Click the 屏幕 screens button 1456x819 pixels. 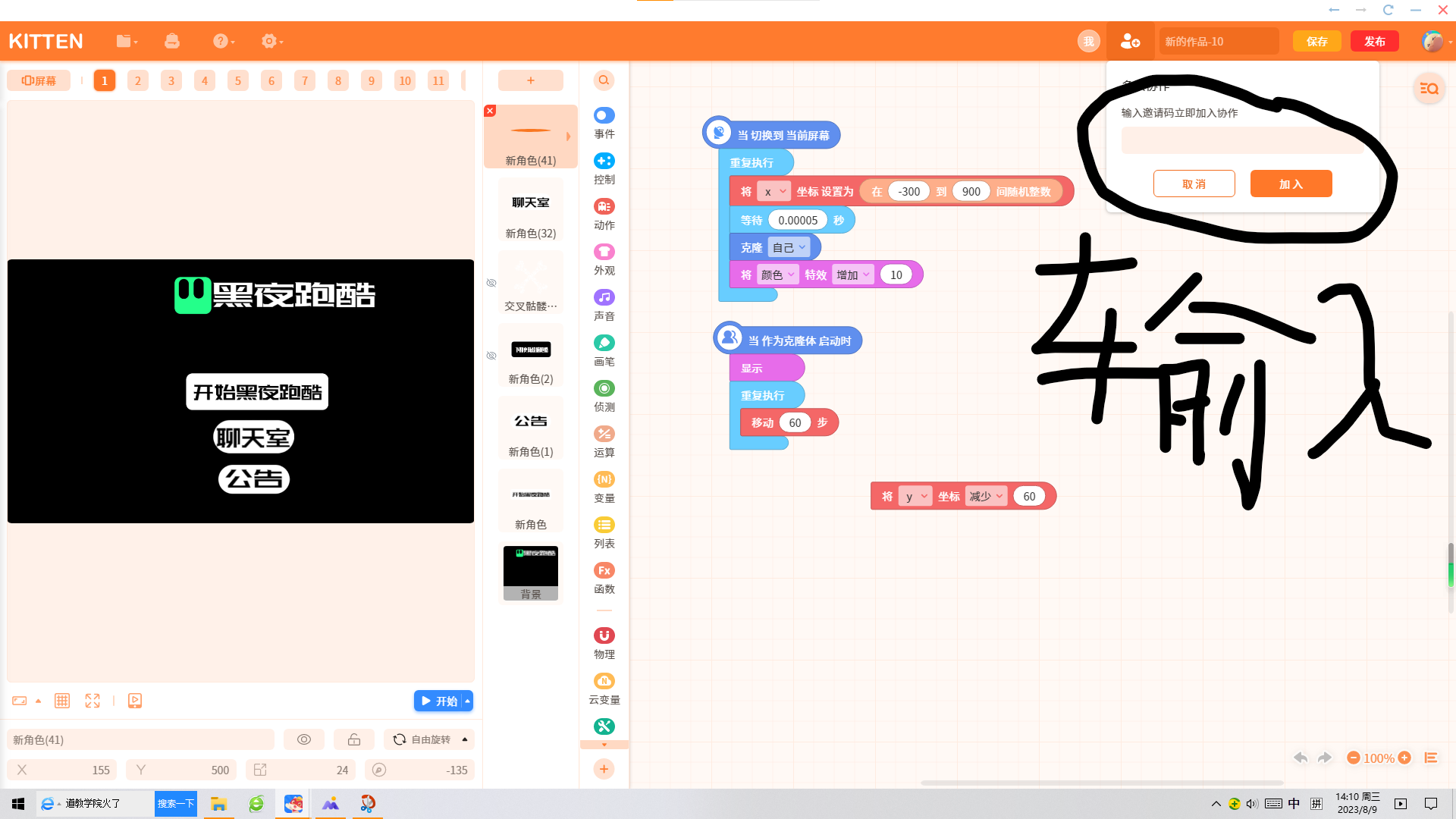pos(39,80)
